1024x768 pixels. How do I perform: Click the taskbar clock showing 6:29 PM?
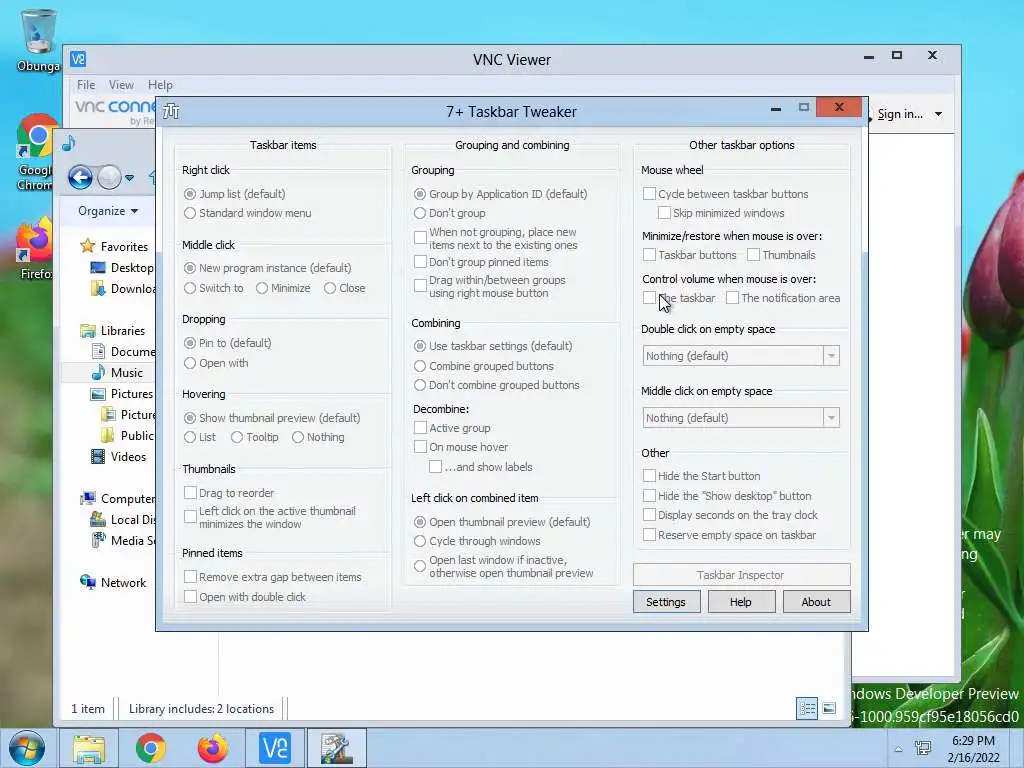(973, 748)
